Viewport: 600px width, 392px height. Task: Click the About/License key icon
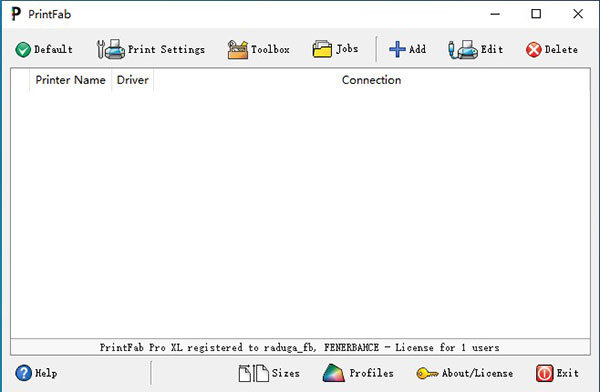point(427,373)
